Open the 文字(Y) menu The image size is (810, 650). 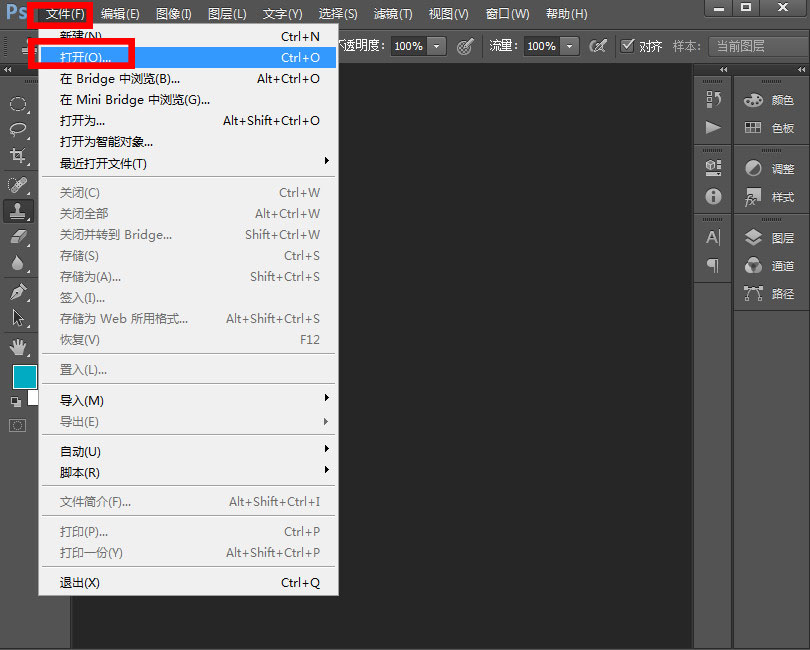tap(282, 14)
